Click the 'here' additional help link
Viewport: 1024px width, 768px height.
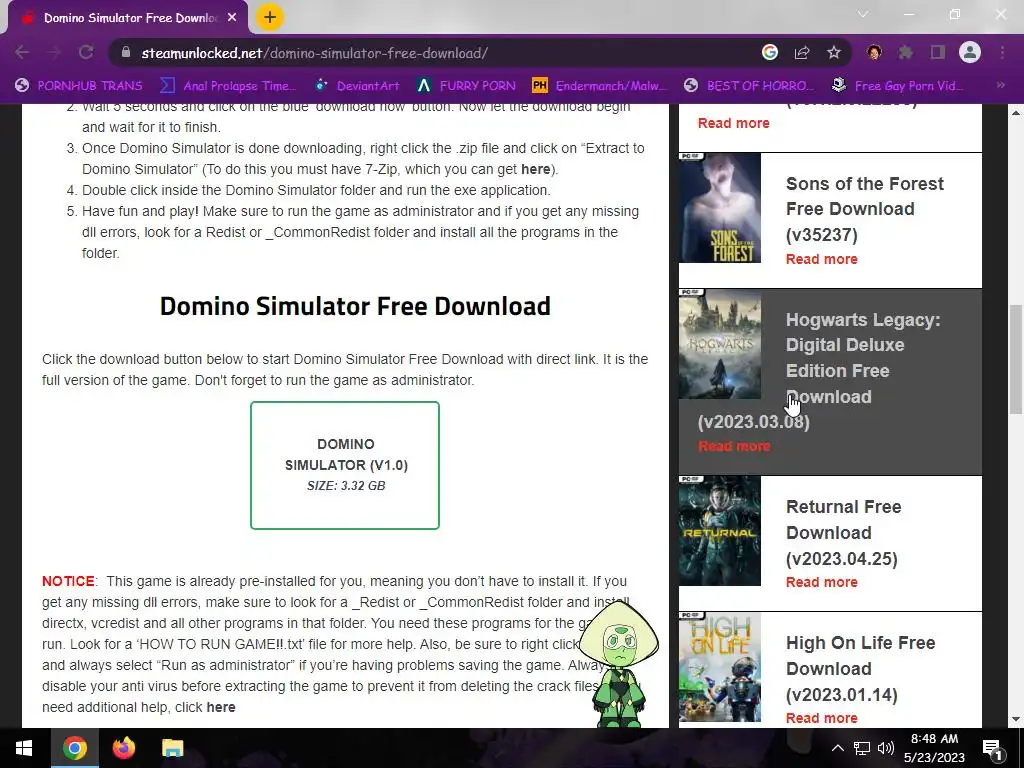pyautogui.click(x=221, y=707)
